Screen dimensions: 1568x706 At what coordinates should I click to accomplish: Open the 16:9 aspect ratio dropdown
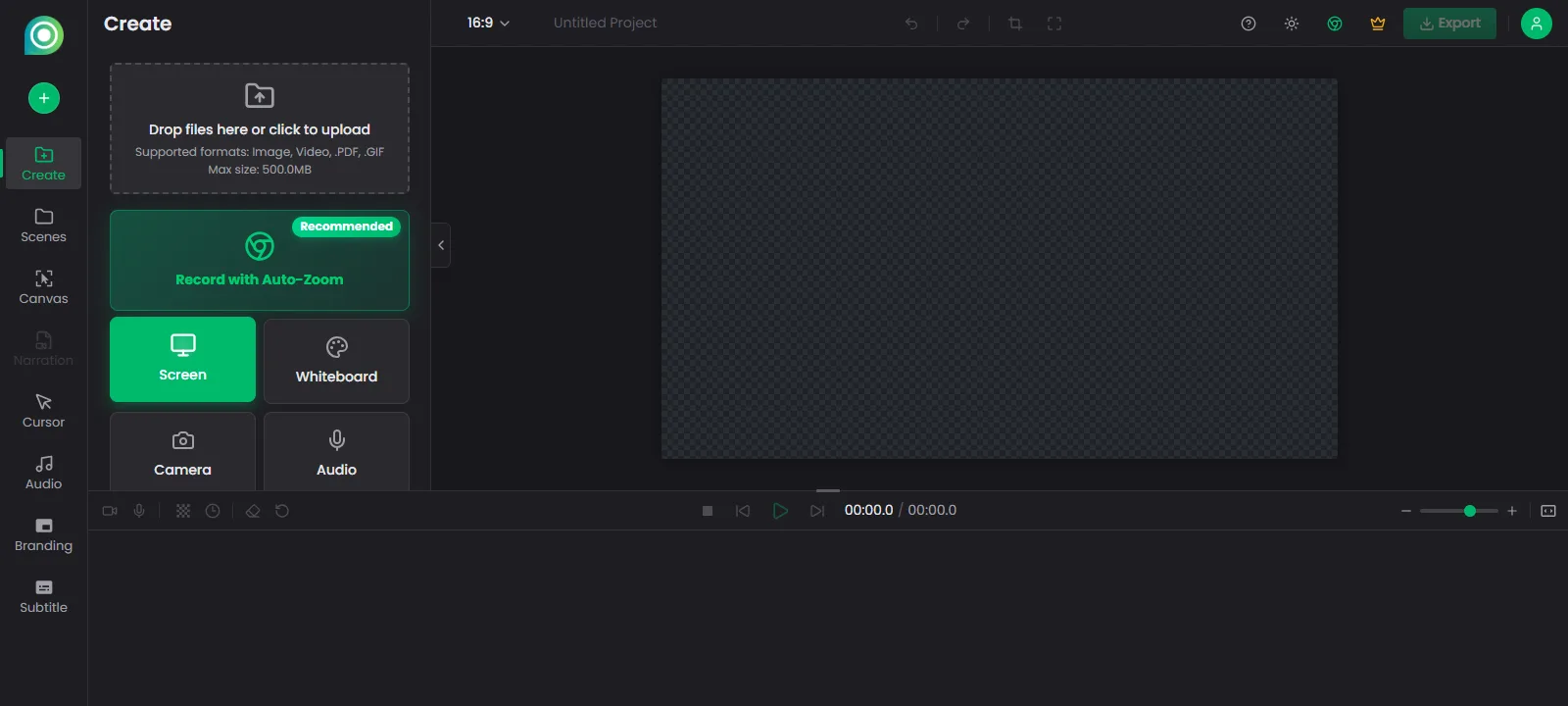tap(488, 23)
